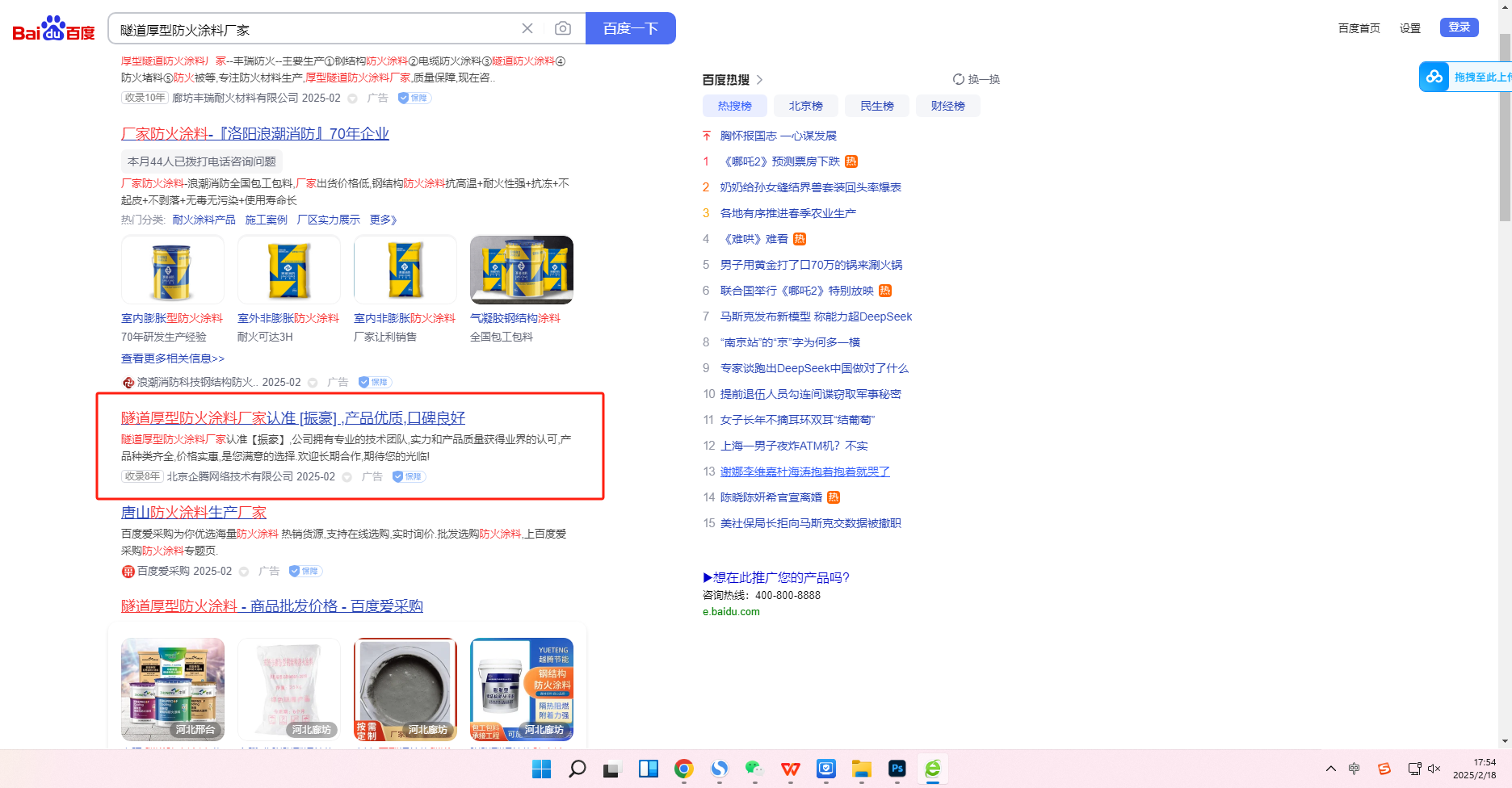The height and width of the screenshot is (788, 1512).
Task: Click the Baidu Netdisk upload cloud icon
Action: 1434,77
